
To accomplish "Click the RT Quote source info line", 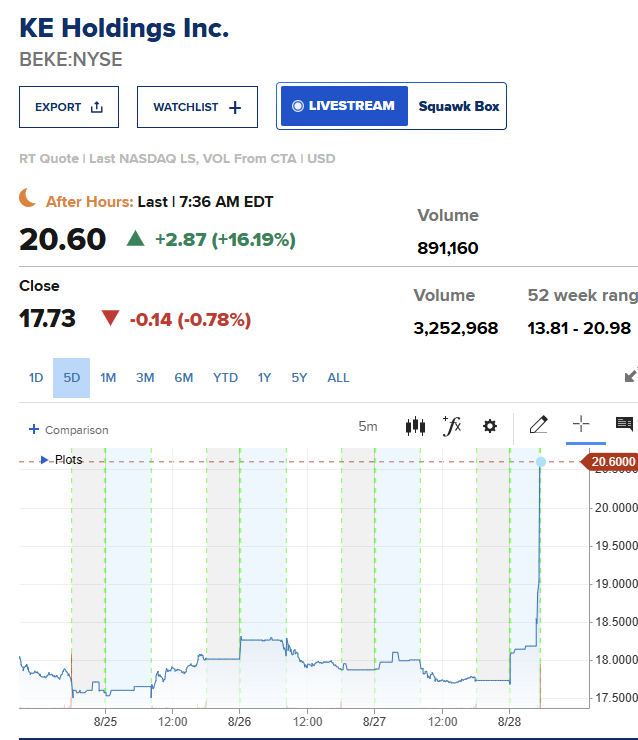I will 177,159.
